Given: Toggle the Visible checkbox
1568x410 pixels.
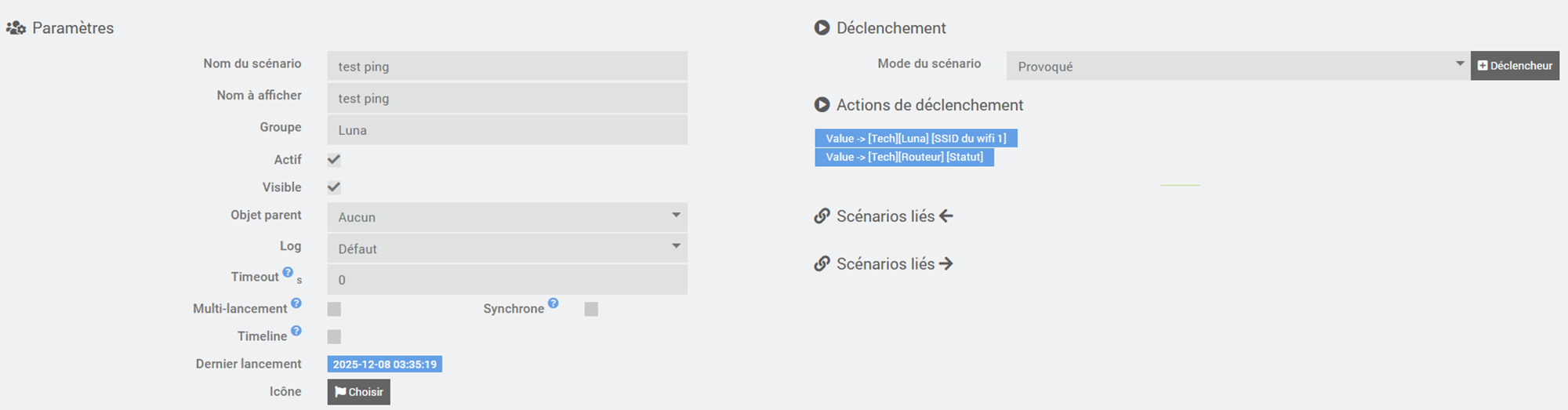Looking at the screenshot, I should 334,187.
